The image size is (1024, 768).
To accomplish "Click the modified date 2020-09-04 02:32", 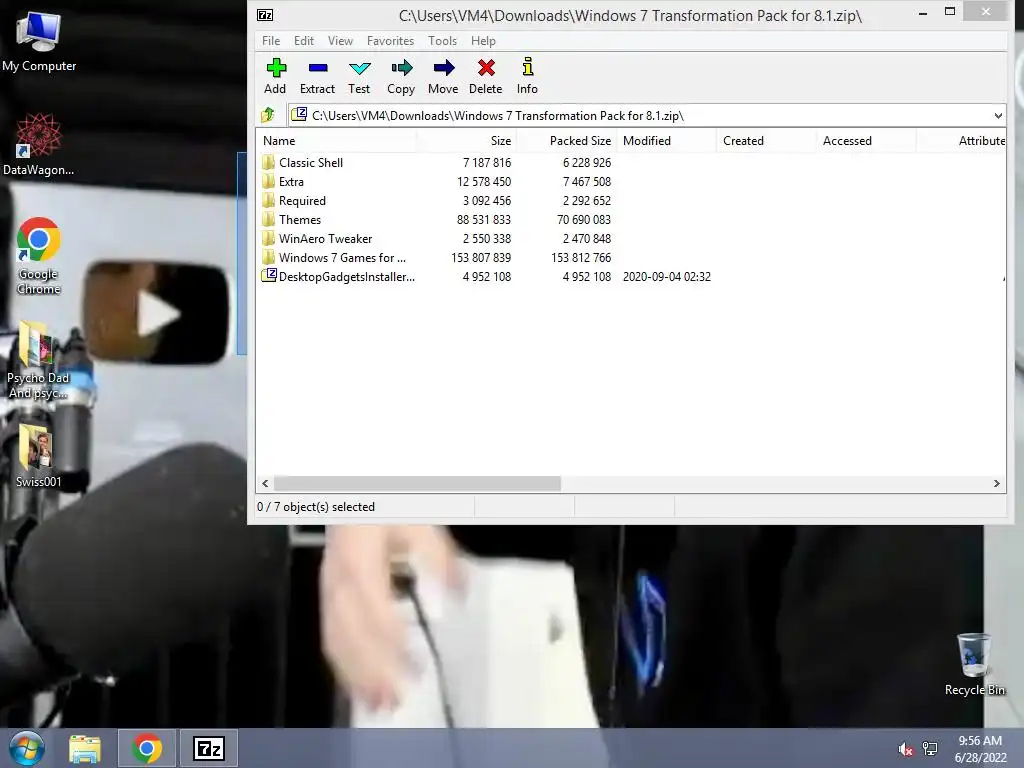I will pos(667,276).
